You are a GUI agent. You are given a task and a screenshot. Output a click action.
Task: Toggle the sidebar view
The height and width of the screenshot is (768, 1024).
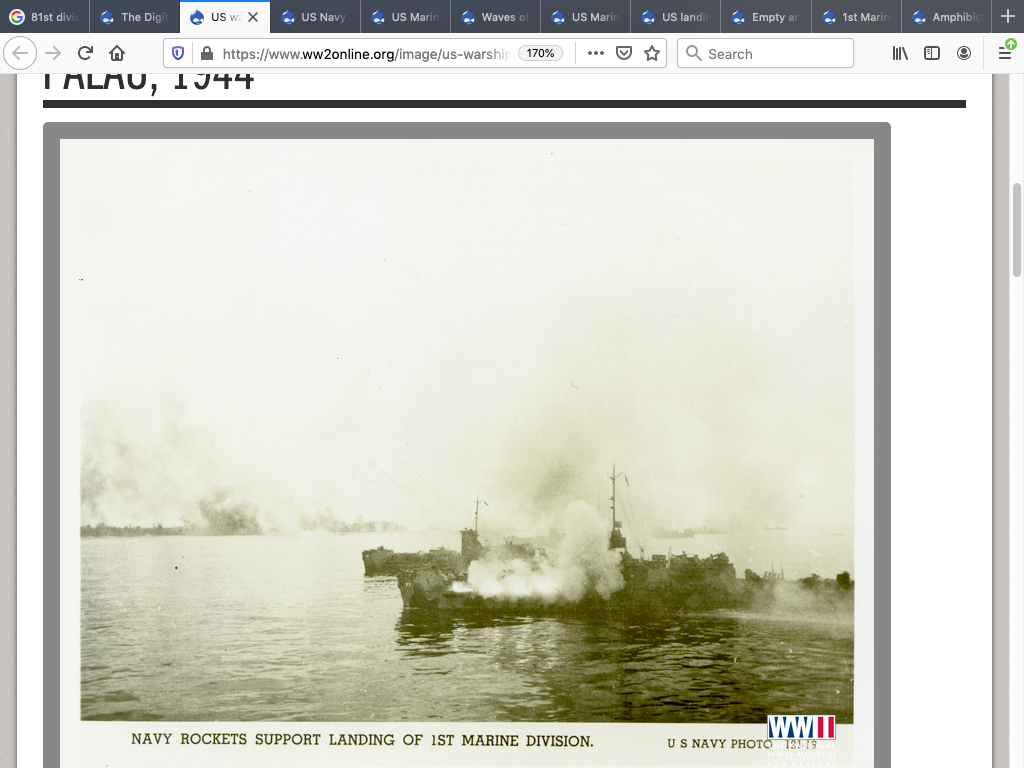[932, 54]
